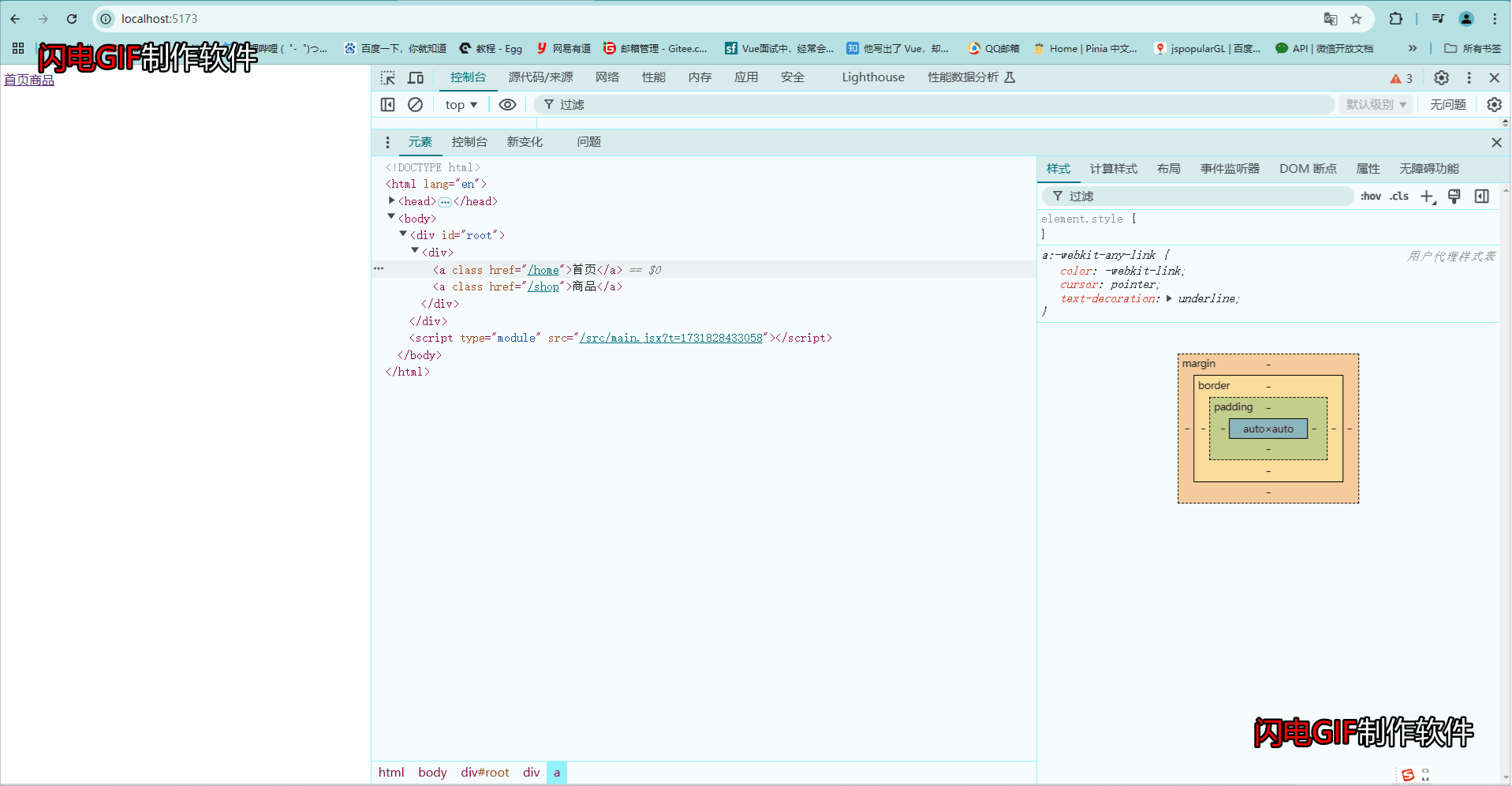Click the warnings badge showing 3

coord(1402,77)
